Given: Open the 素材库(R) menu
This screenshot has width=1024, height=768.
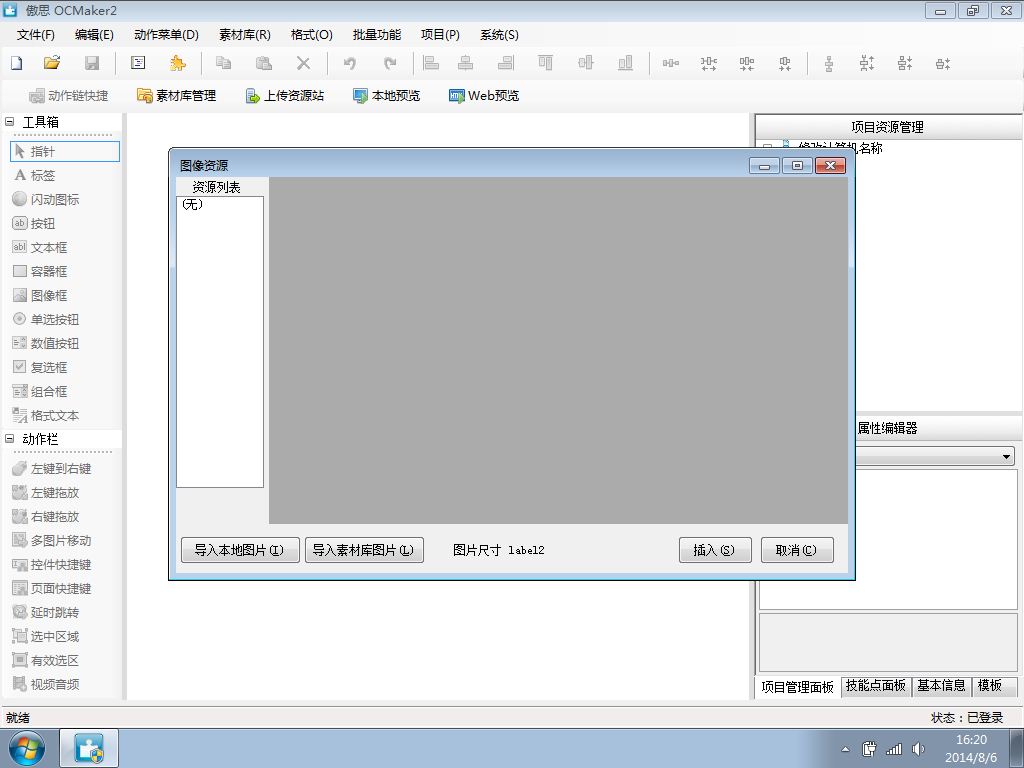Looking at the screenshot, I should point(245,35).
